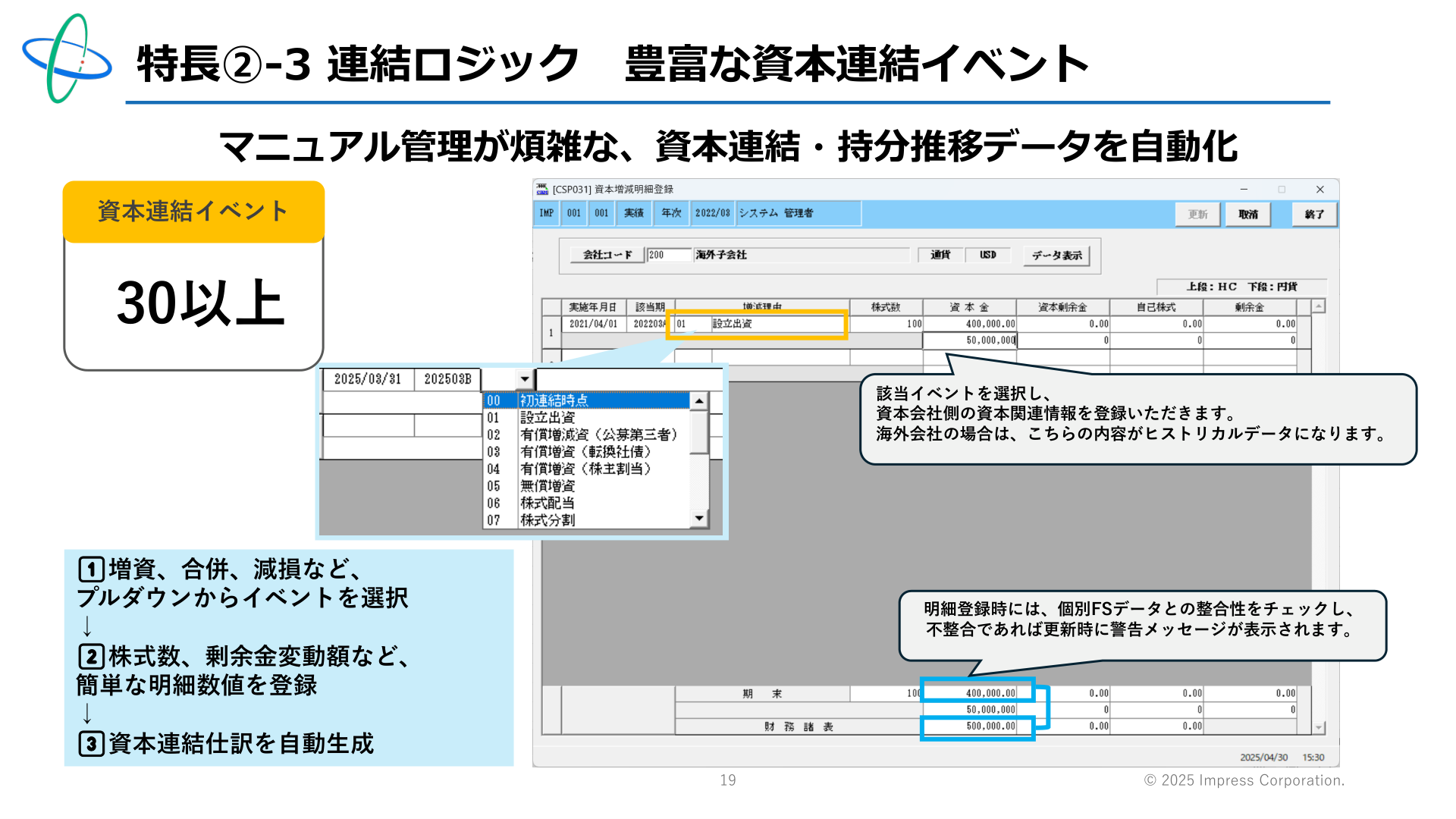
Task: Click the 資本剰余金 column header
Action: (x=1062, y=307)
